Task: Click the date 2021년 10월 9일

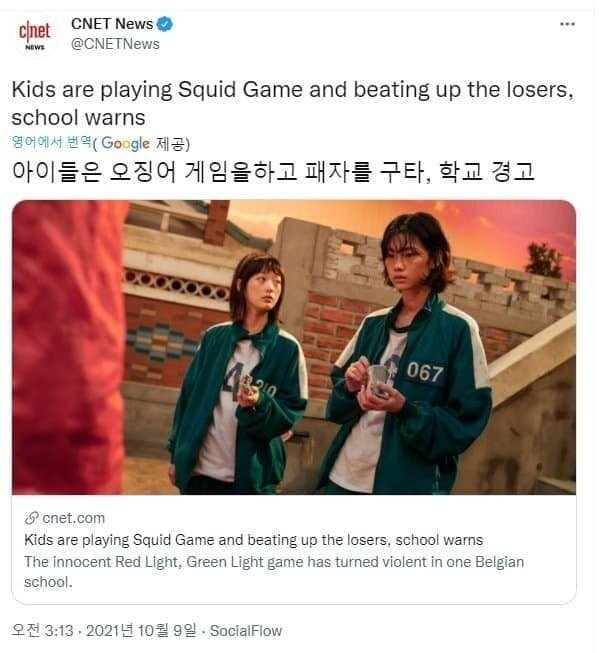Action: coord(141,631)
